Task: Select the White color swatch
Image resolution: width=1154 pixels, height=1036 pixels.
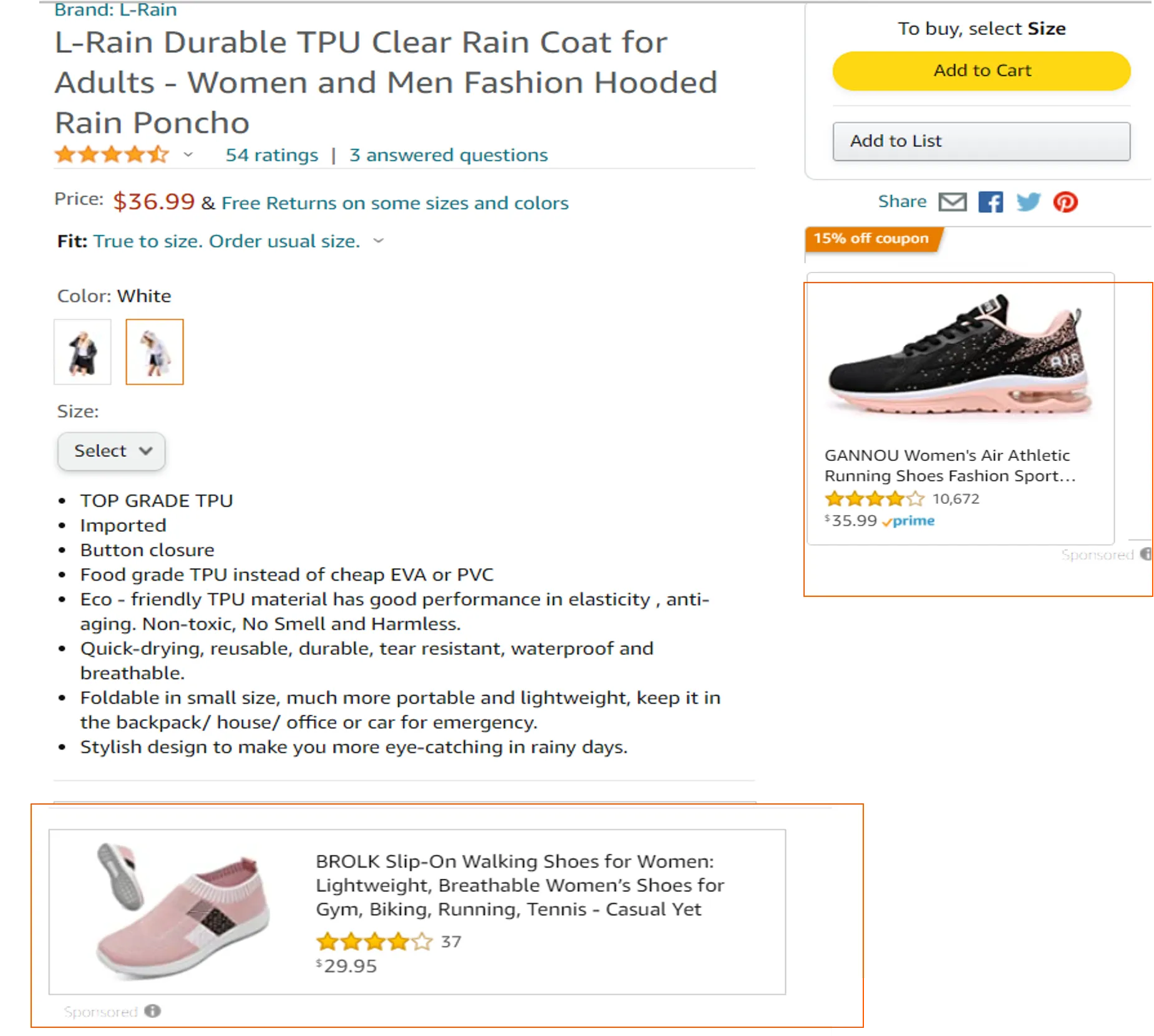Action: tap(155, 352)
